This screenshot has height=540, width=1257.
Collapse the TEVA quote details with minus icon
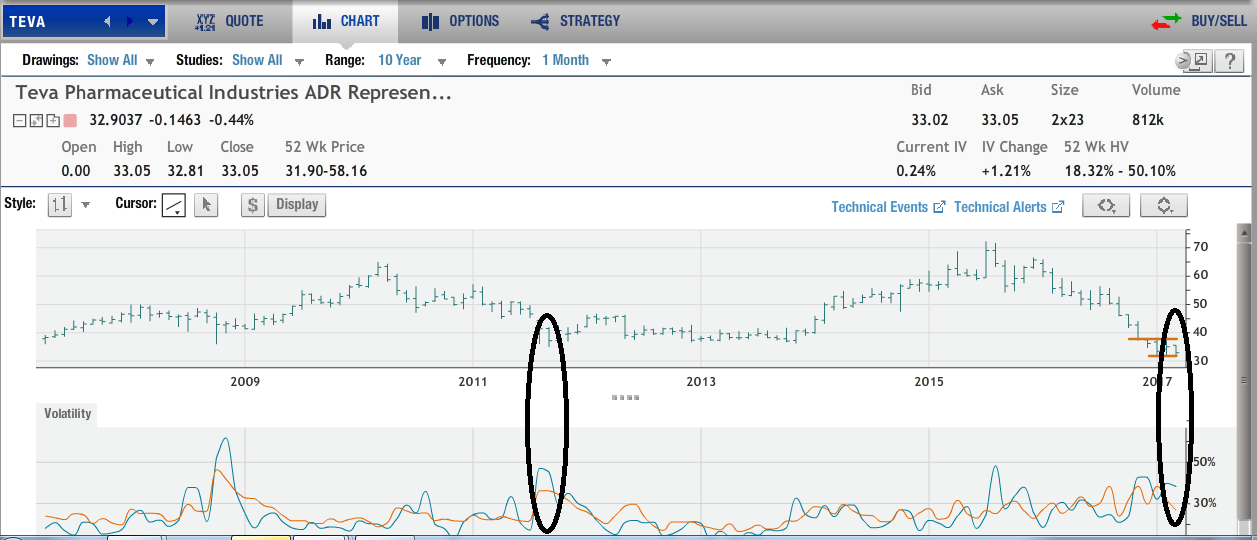click(20, 121)
